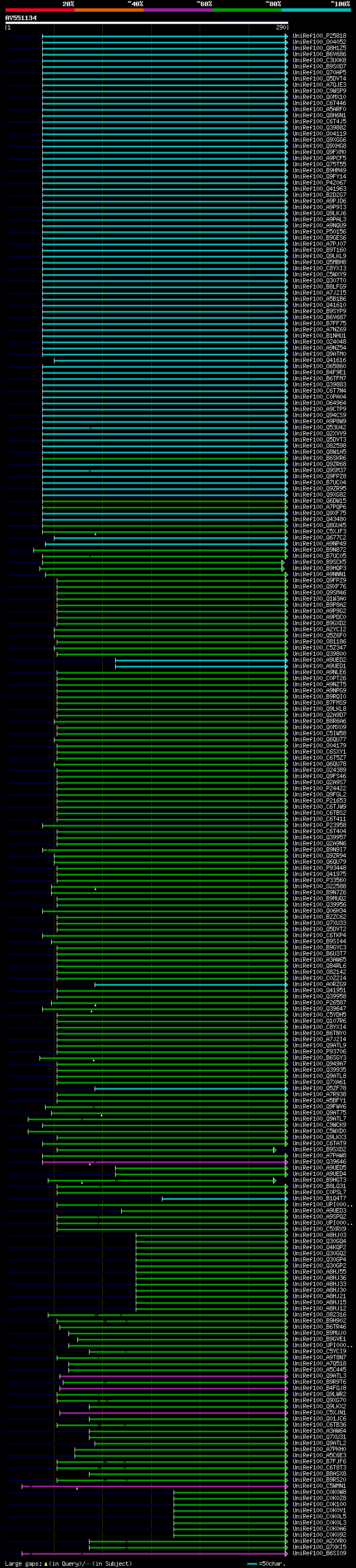Screen dimensions: 356x1568
Task: Select the UniRef100_A8HJ36 label
Action: [319, 1278]
